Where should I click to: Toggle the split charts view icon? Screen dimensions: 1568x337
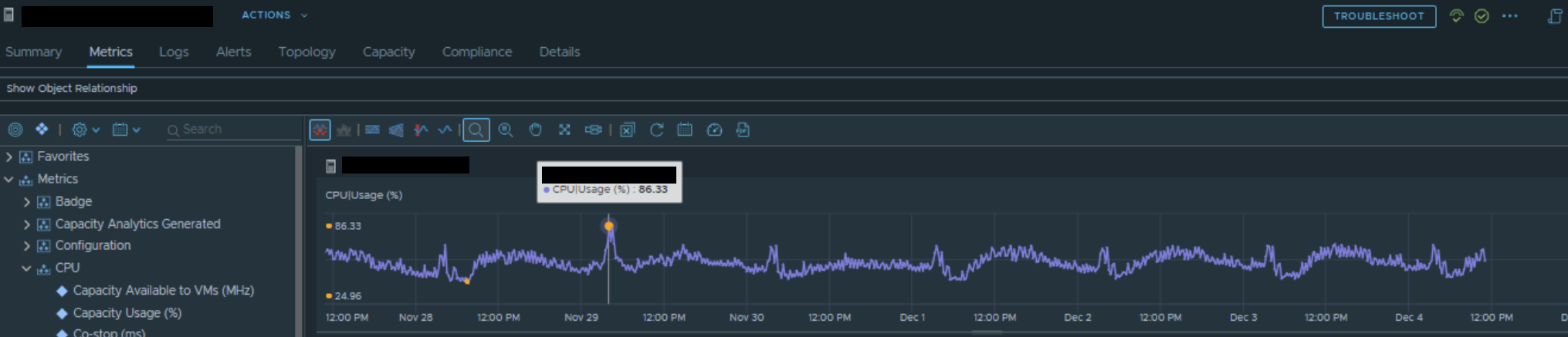(320, 130)
